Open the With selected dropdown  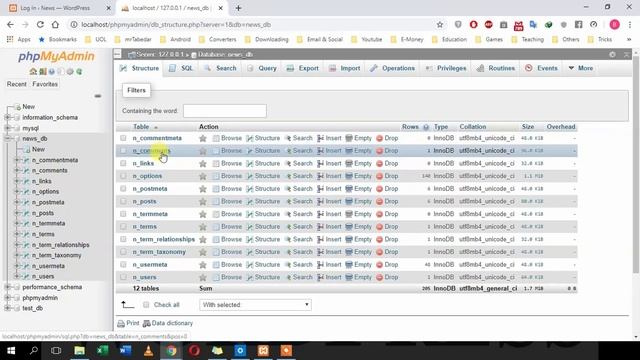tap(255, 305)
